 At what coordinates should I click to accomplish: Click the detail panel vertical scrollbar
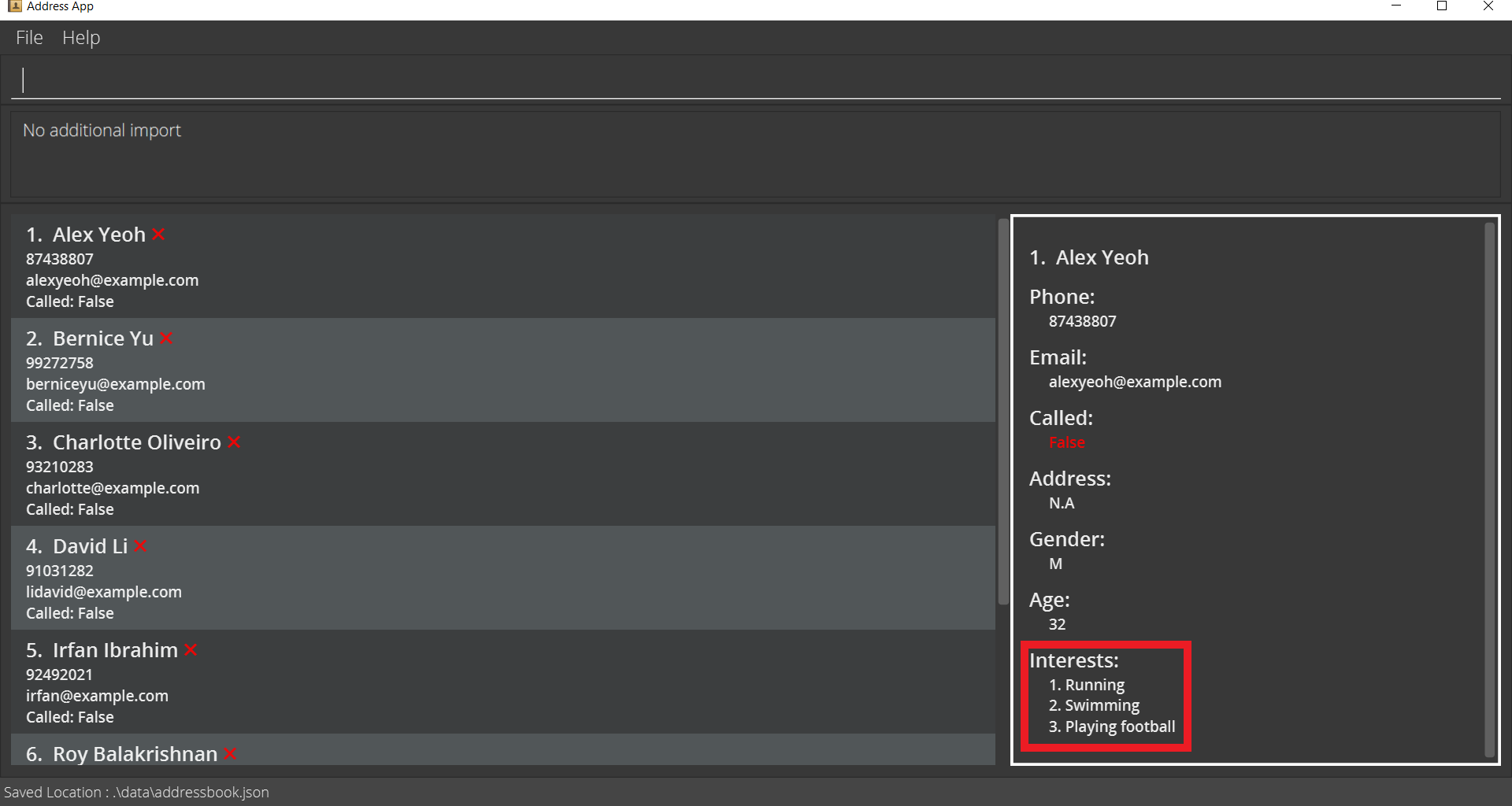pyautogui.click(x=1489, y=488)
